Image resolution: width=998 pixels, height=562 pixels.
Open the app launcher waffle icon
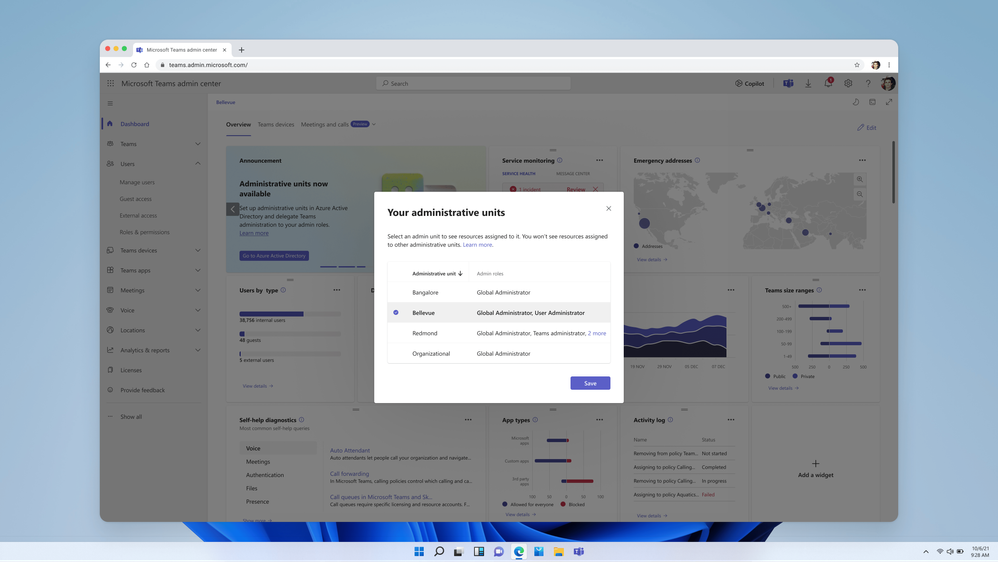pos(111,83)
